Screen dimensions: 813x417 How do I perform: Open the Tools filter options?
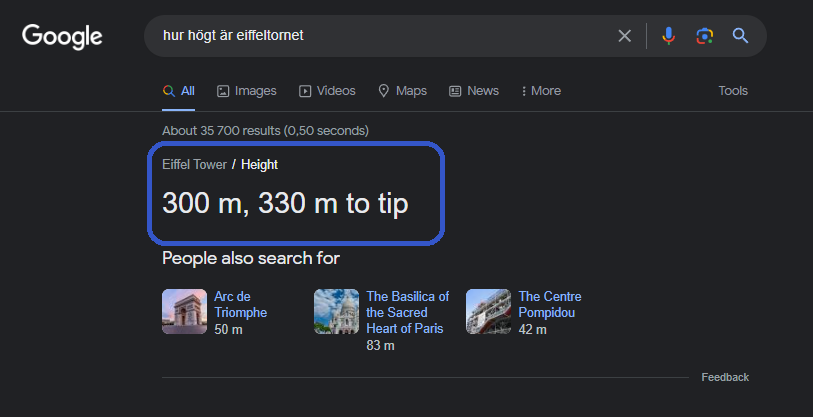coord(732,91)
